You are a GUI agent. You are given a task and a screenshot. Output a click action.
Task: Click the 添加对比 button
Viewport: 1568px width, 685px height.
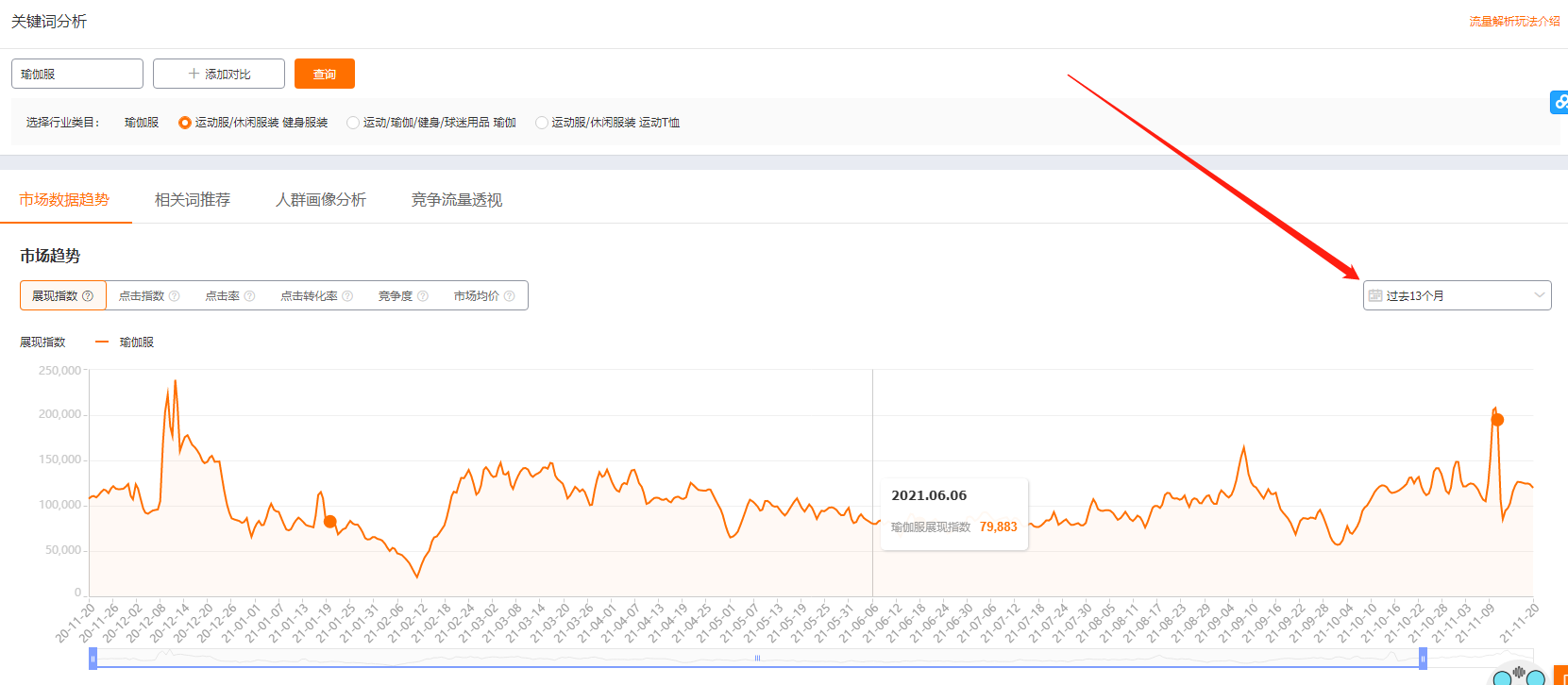(219, 74)
